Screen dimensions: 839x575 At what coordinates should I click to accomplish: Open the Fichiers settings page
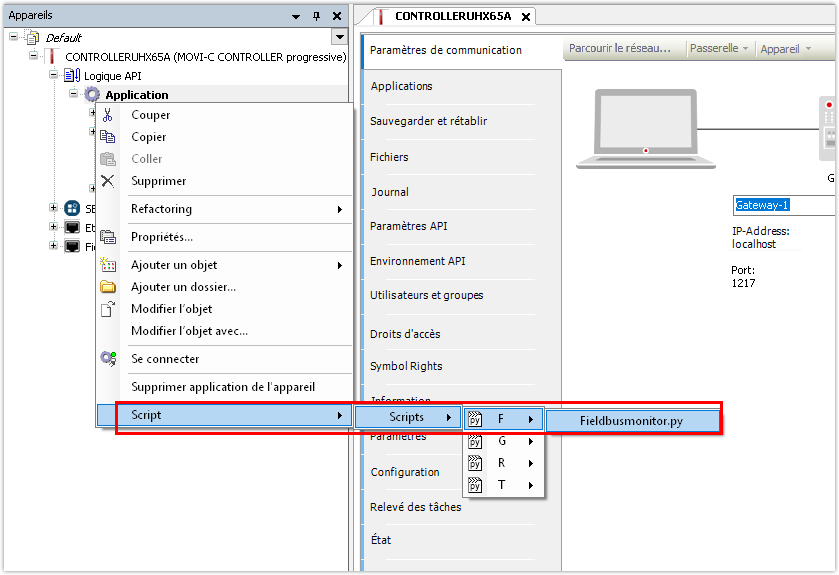tap(389, 157)
